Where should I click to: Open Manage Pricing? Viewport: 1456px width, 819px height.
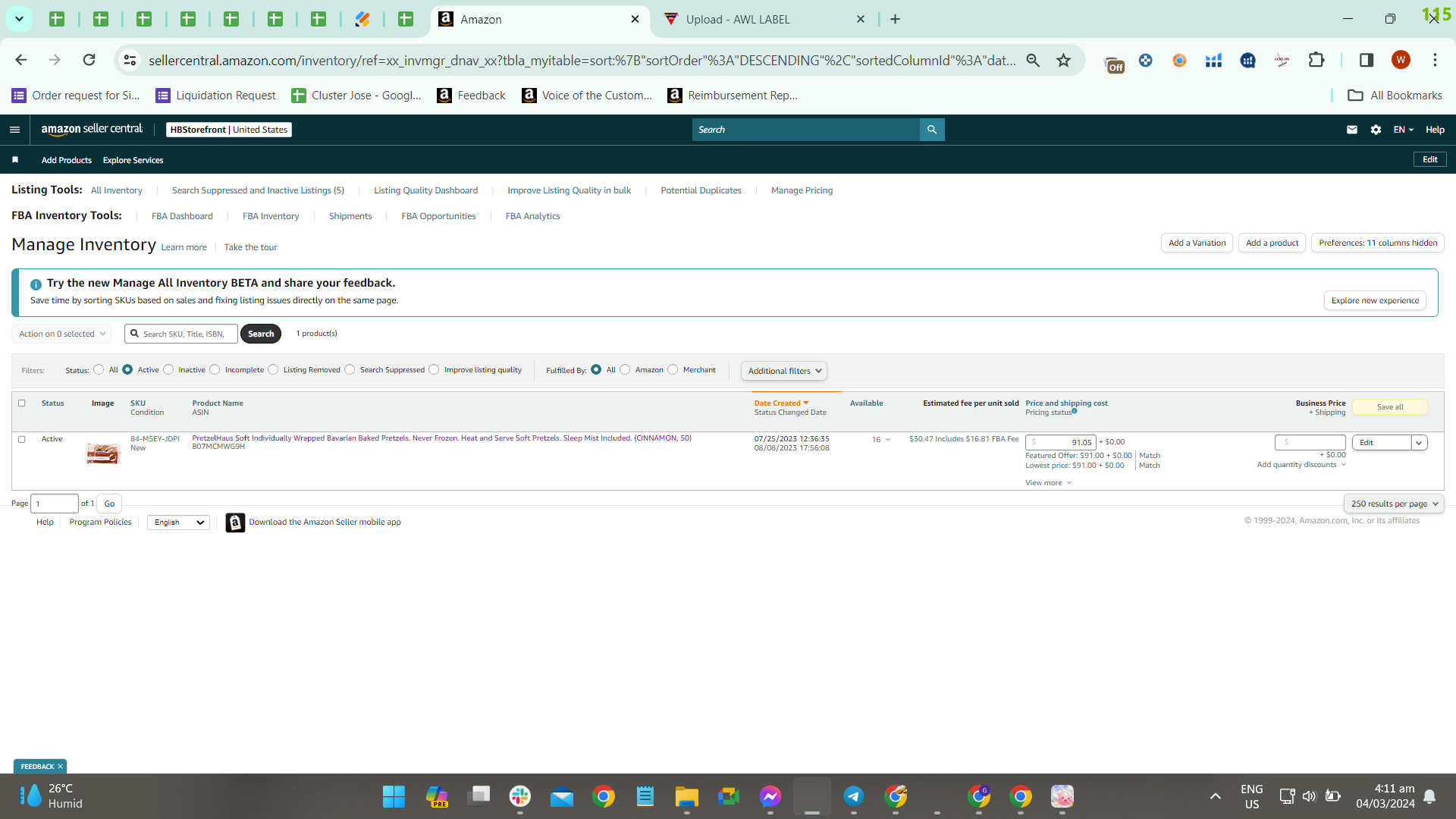(x=802, y=190)
